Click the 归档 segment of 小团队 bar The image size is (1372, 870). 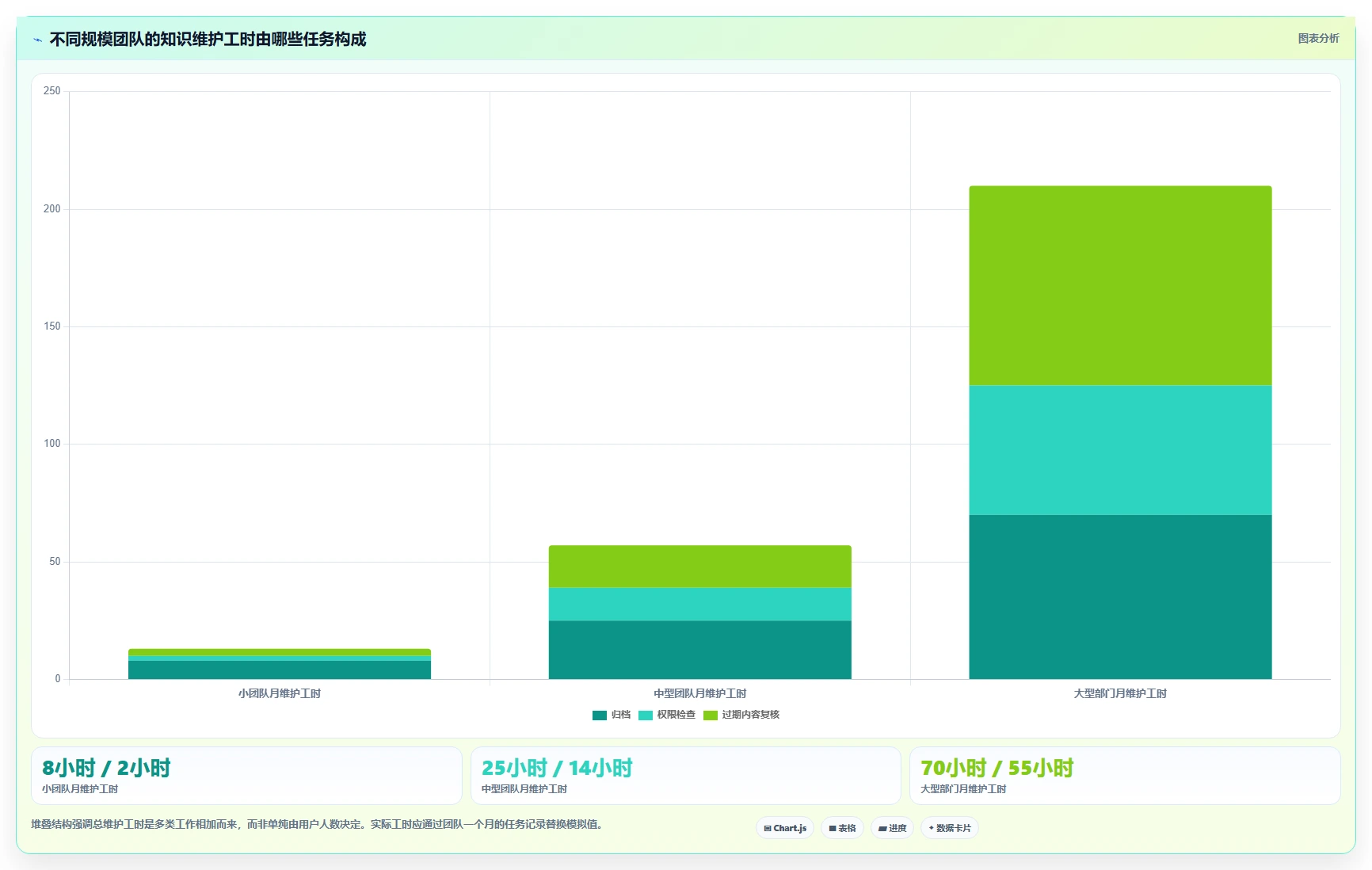(280, 670)
